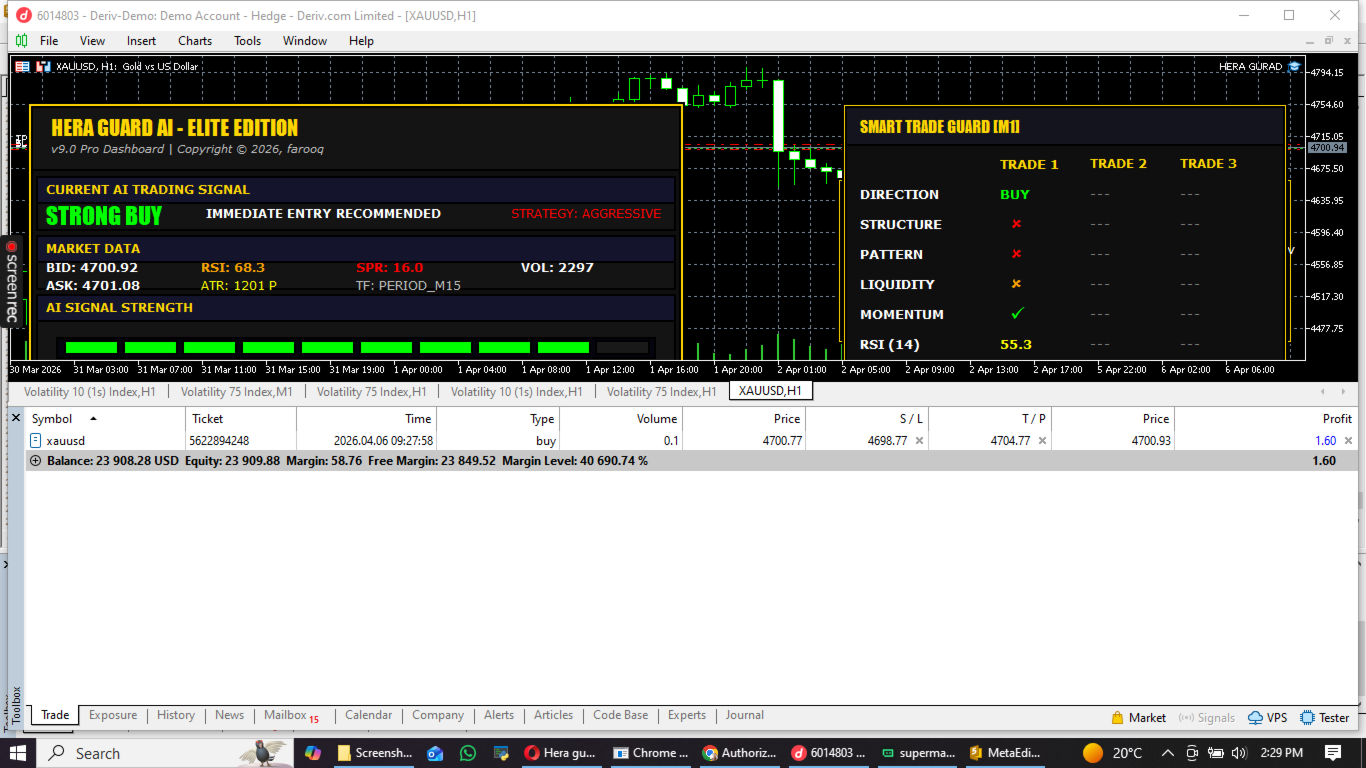Click the ScreenRec recorder side tab
The image size is (1366, 768).
(11, 281)
